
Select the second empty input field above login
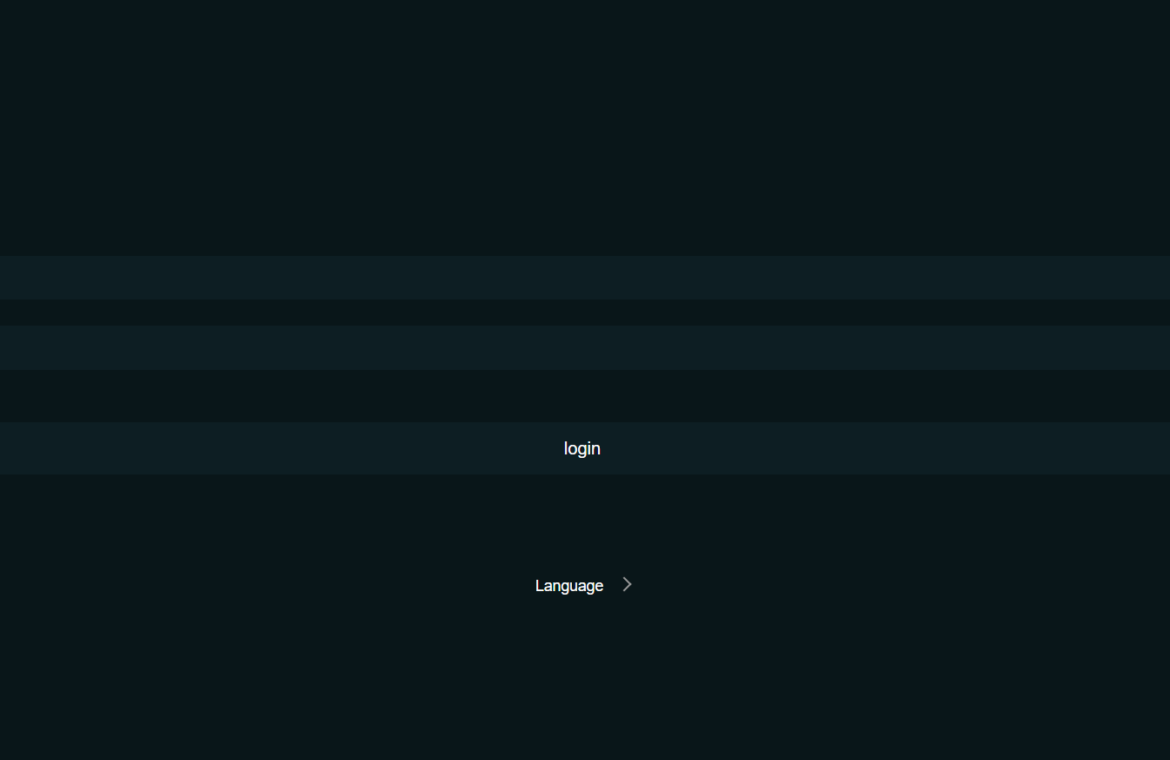585,348
